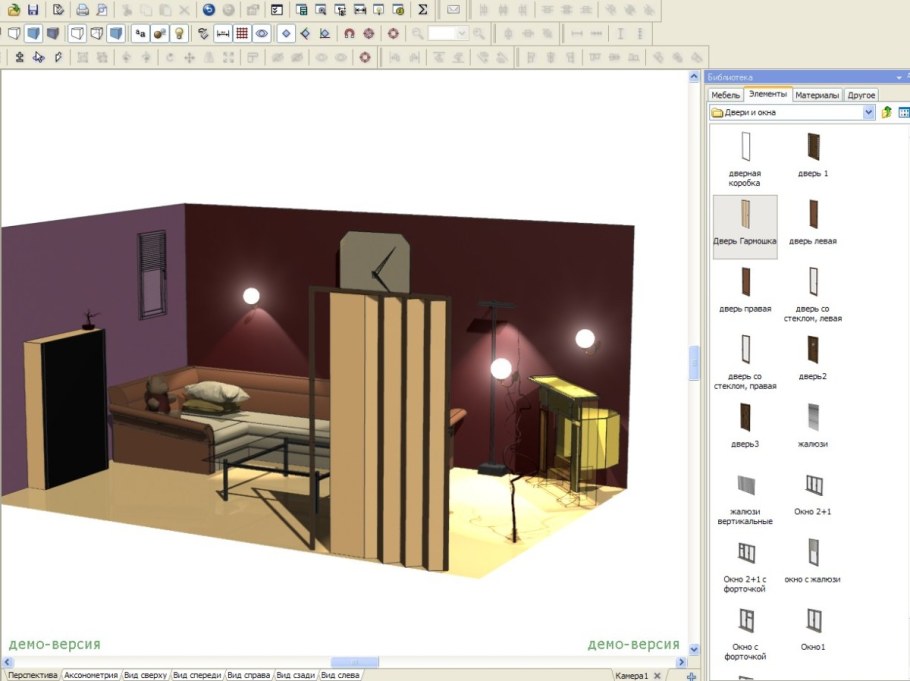Switch to the Материалы tab
This screenshot has height=681, width=910.
tap(817, 95)
